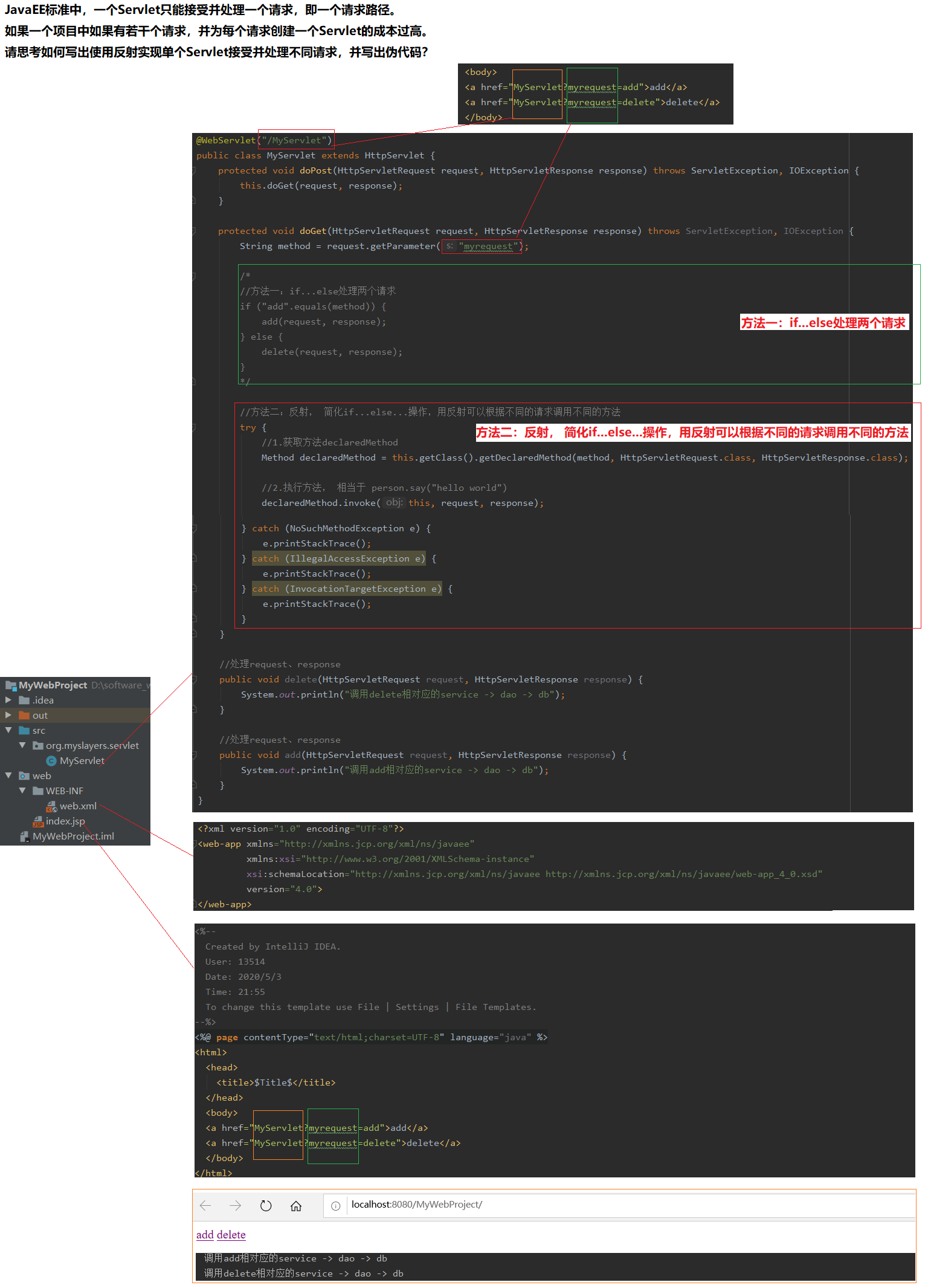Screen dimensions: 928x1288
Task: Collapse the org.myslayers.servlet package arrow
Action: click(x=22, y=745)
